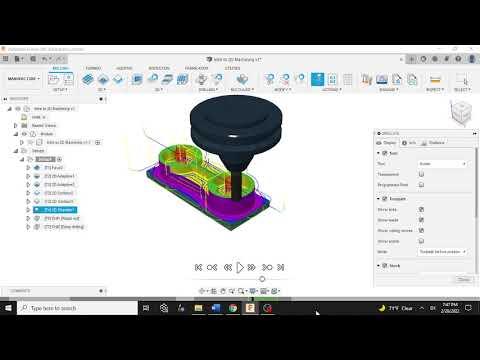
Task: Open the data panel grid icon
Action: point(5,59)
